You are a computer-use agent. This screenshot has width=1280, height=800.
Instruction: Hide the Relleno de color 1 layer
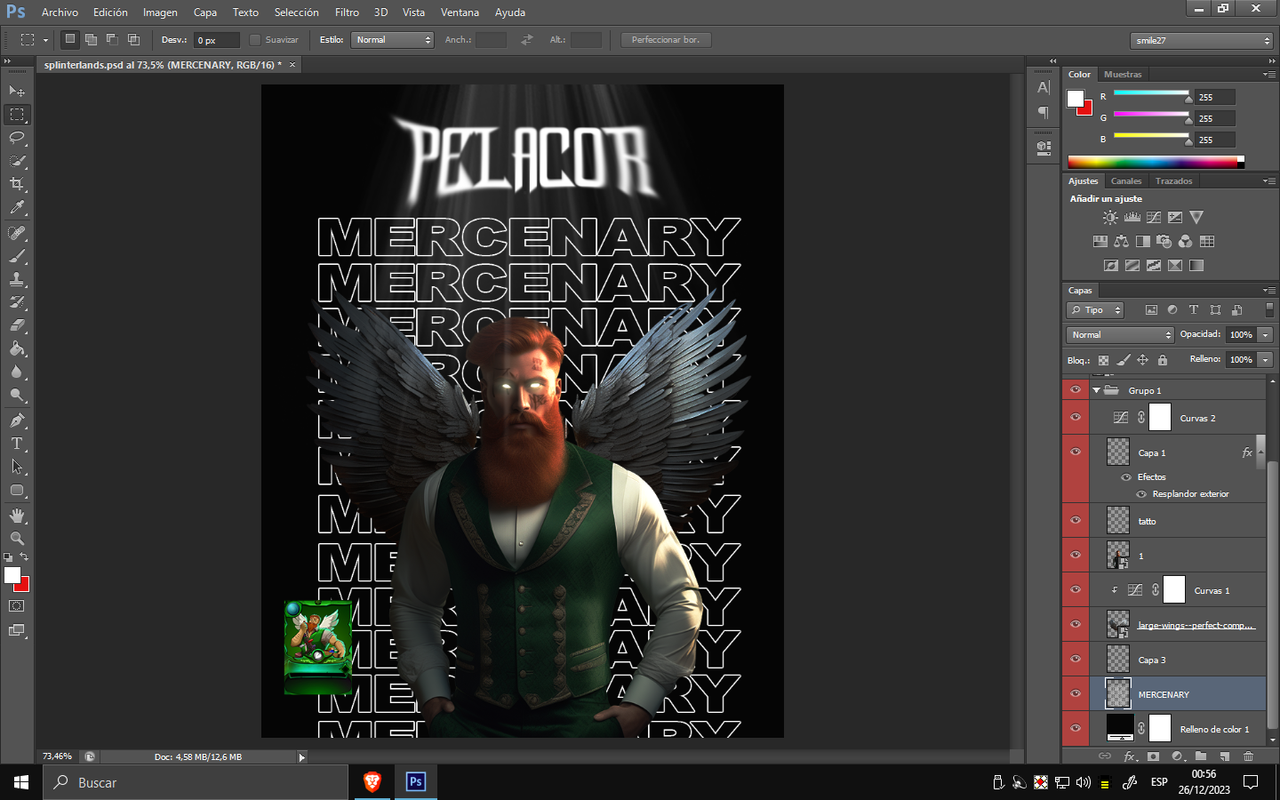[1076, 728]
